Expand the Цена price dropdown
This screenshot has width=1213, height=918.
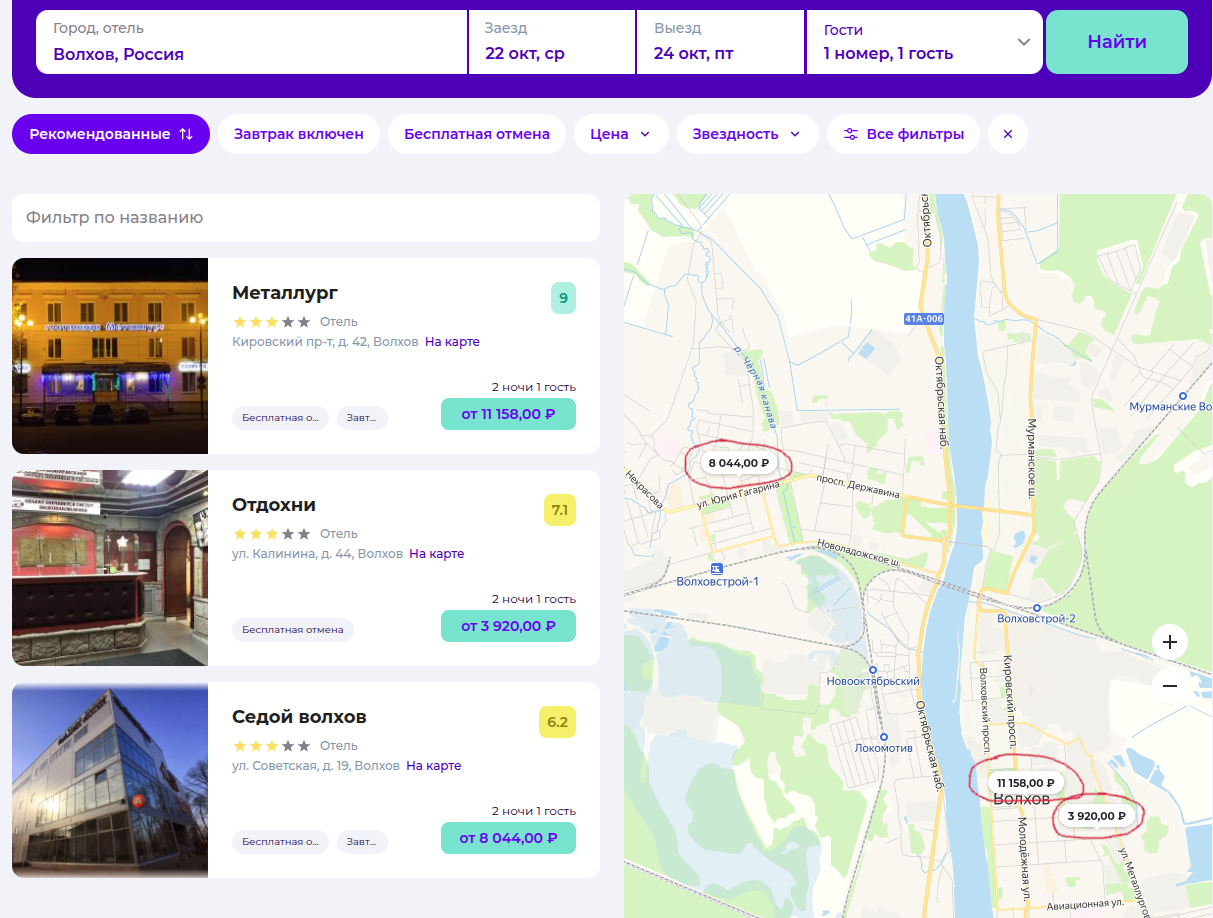tap(620, 134)
